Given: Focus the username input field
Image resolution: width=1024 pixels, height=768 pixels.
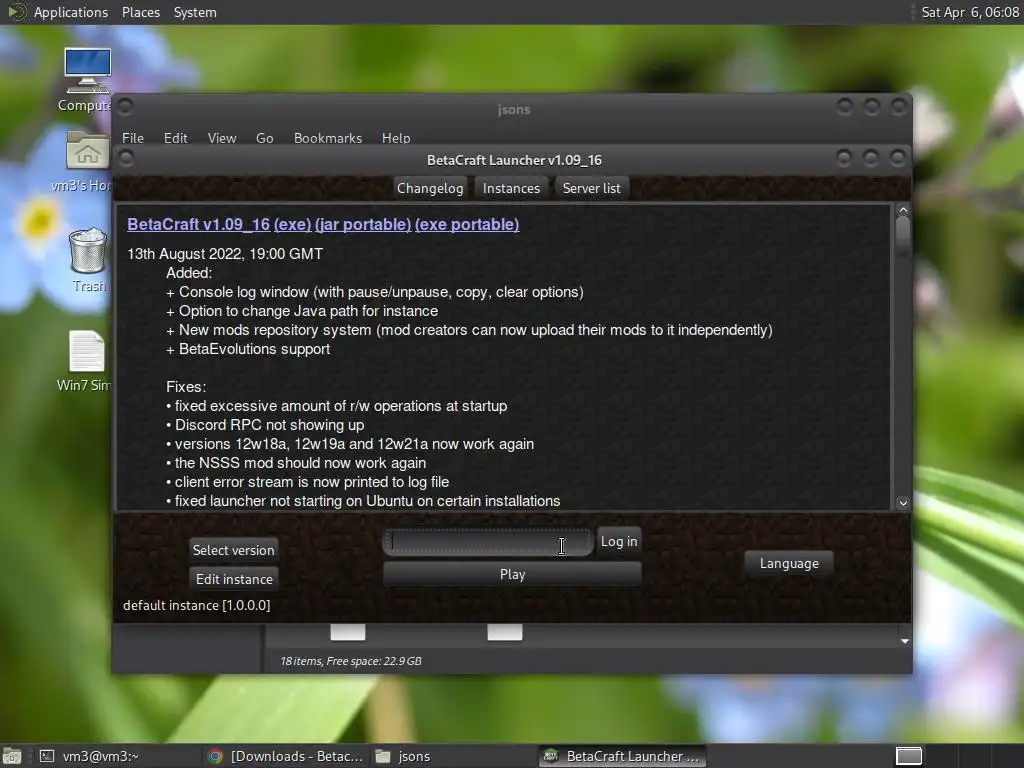Looking at the screenshot, I should tap(487, 542).
